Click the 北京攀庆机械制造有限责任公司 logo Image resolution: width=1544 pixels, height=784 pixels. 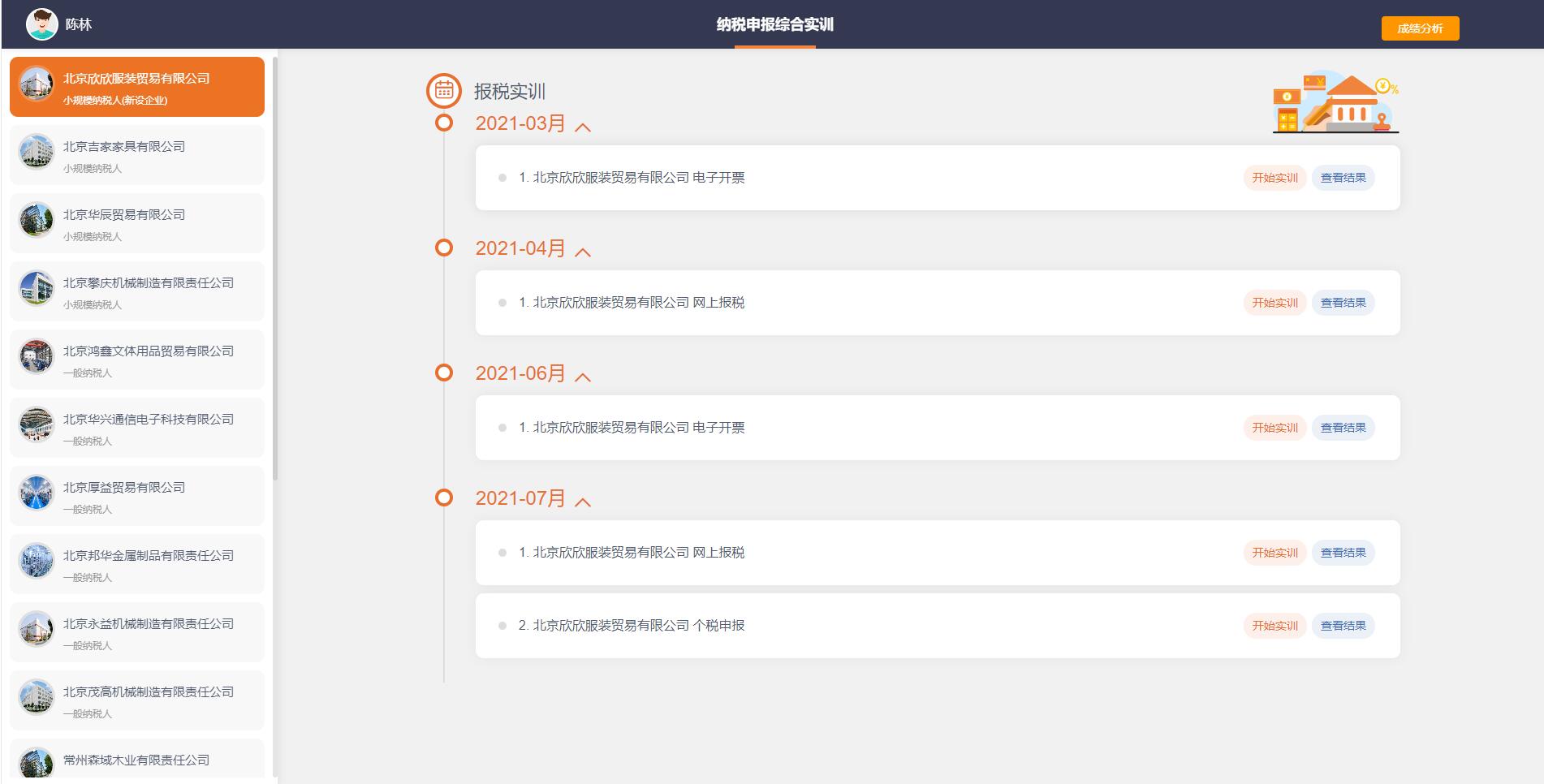coord(37,289)
